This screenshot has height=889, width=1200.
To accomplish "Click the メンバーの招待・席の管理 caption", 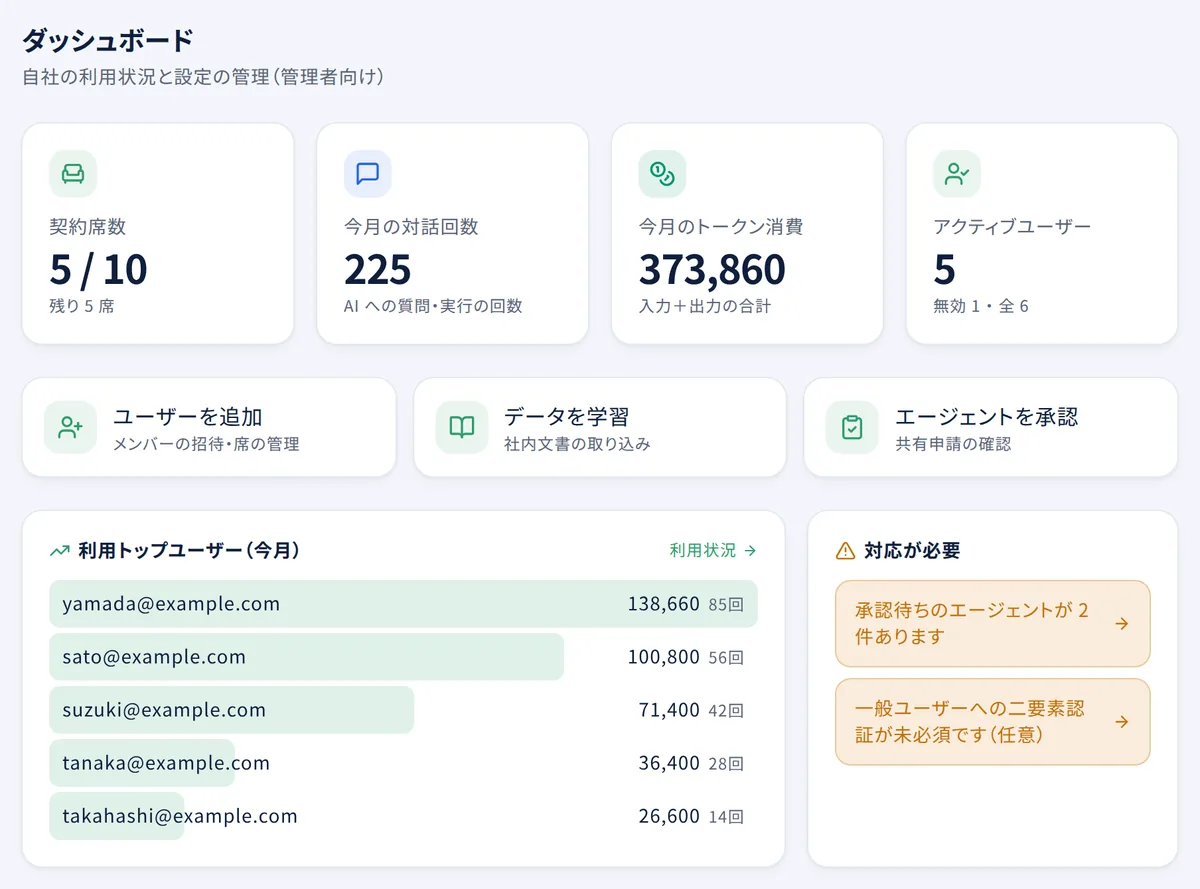I will (206, 444).
